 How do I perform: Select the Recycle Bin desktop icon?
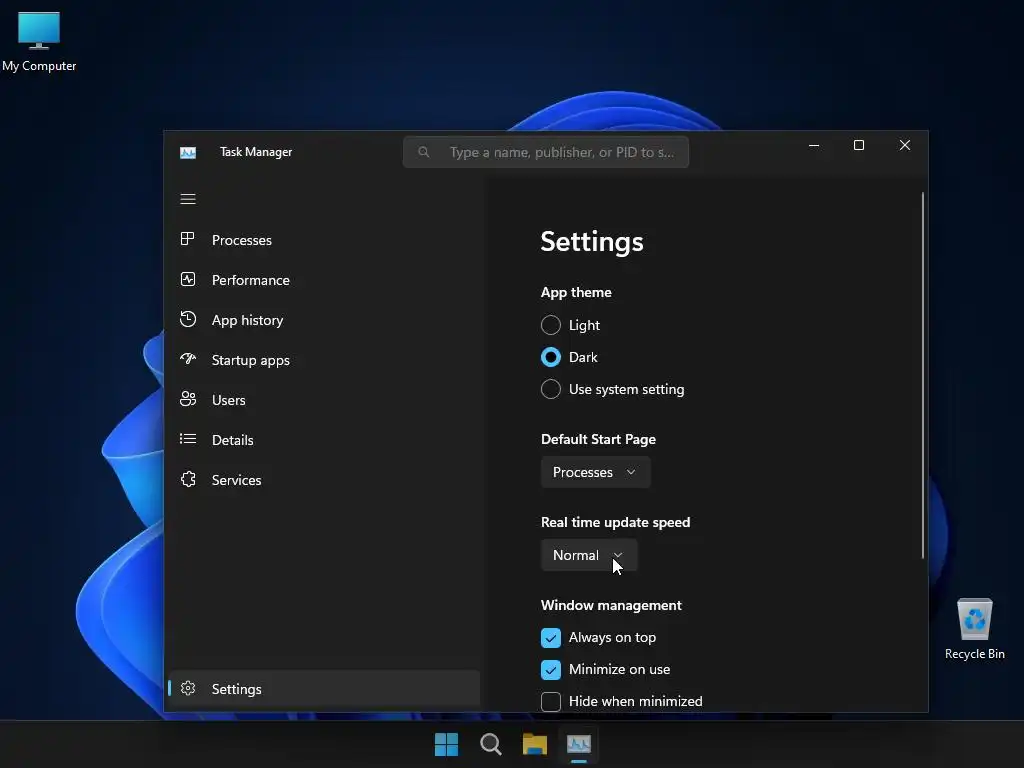[974, 630]
